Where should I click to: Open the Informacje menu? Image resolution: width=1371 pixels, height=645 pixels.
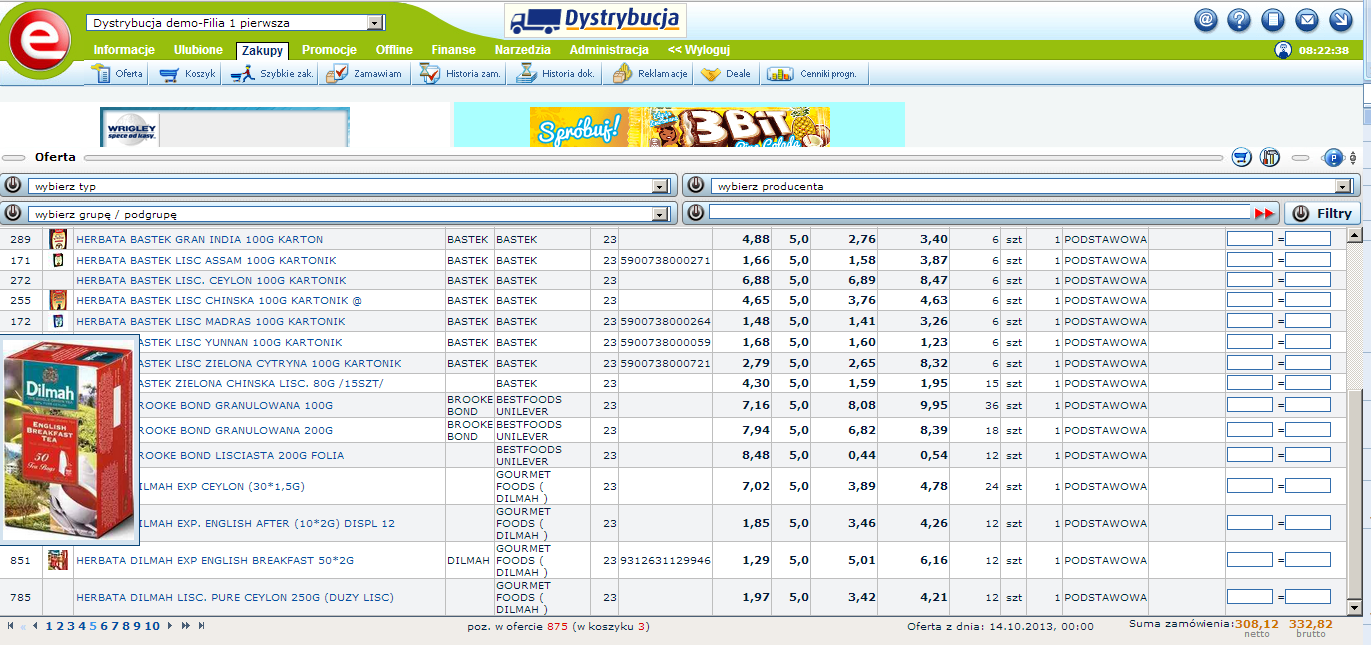(x=124, y=50)
